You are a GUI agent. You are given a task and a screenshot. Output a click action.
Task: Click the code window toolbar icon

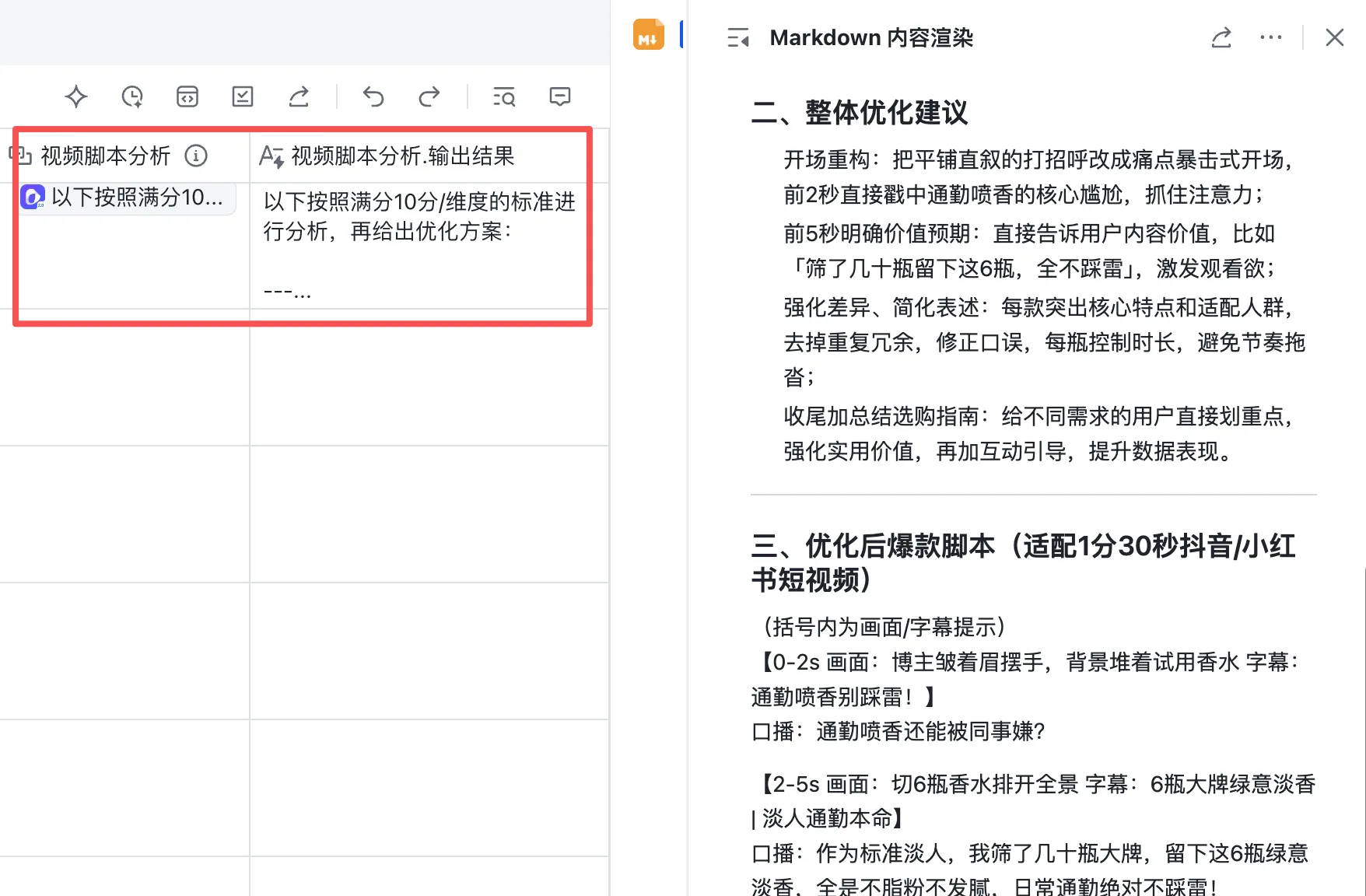(x=187, y=96)
